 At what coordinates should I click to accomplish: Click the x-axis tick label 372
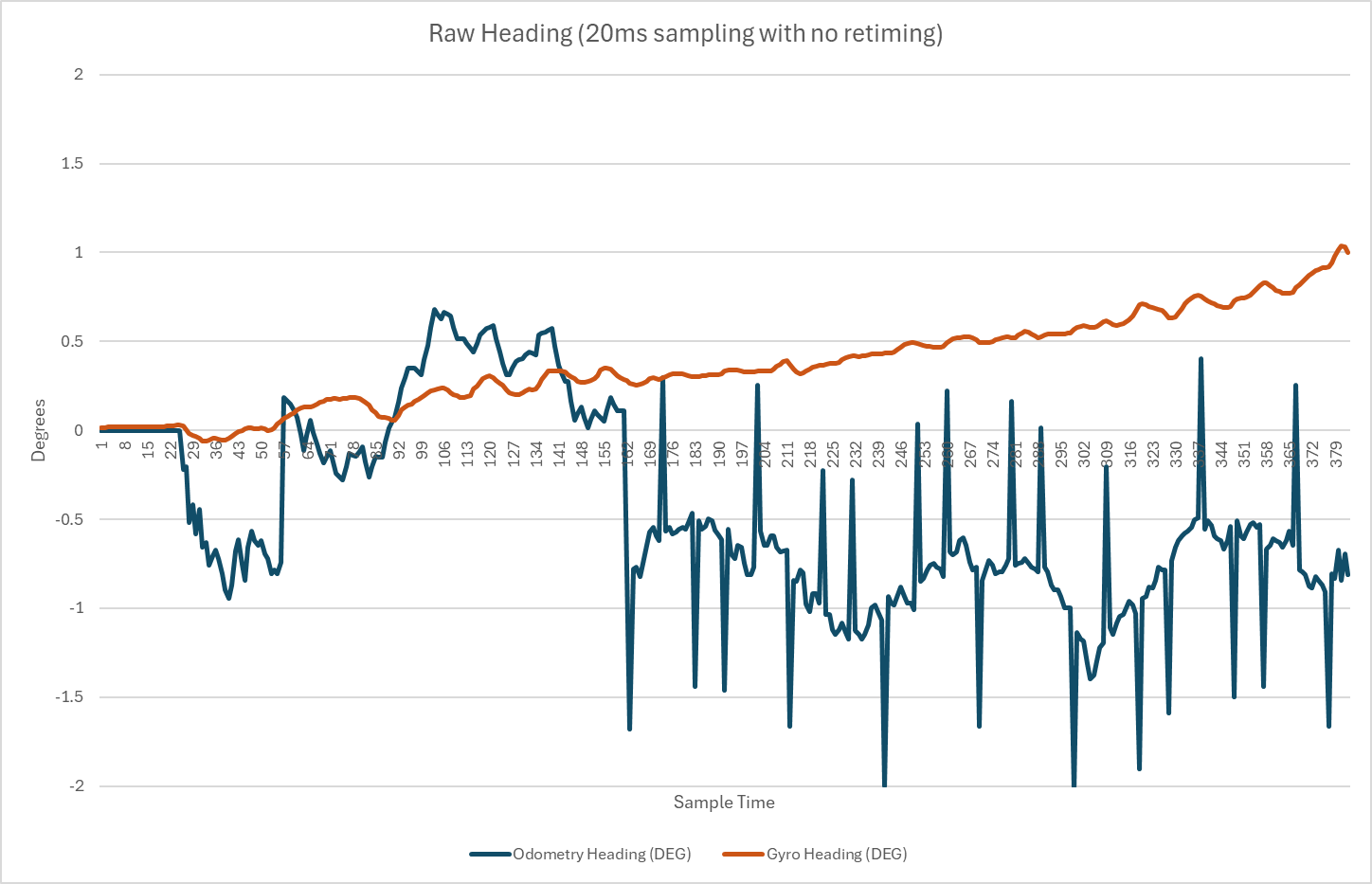(1312, 453)
